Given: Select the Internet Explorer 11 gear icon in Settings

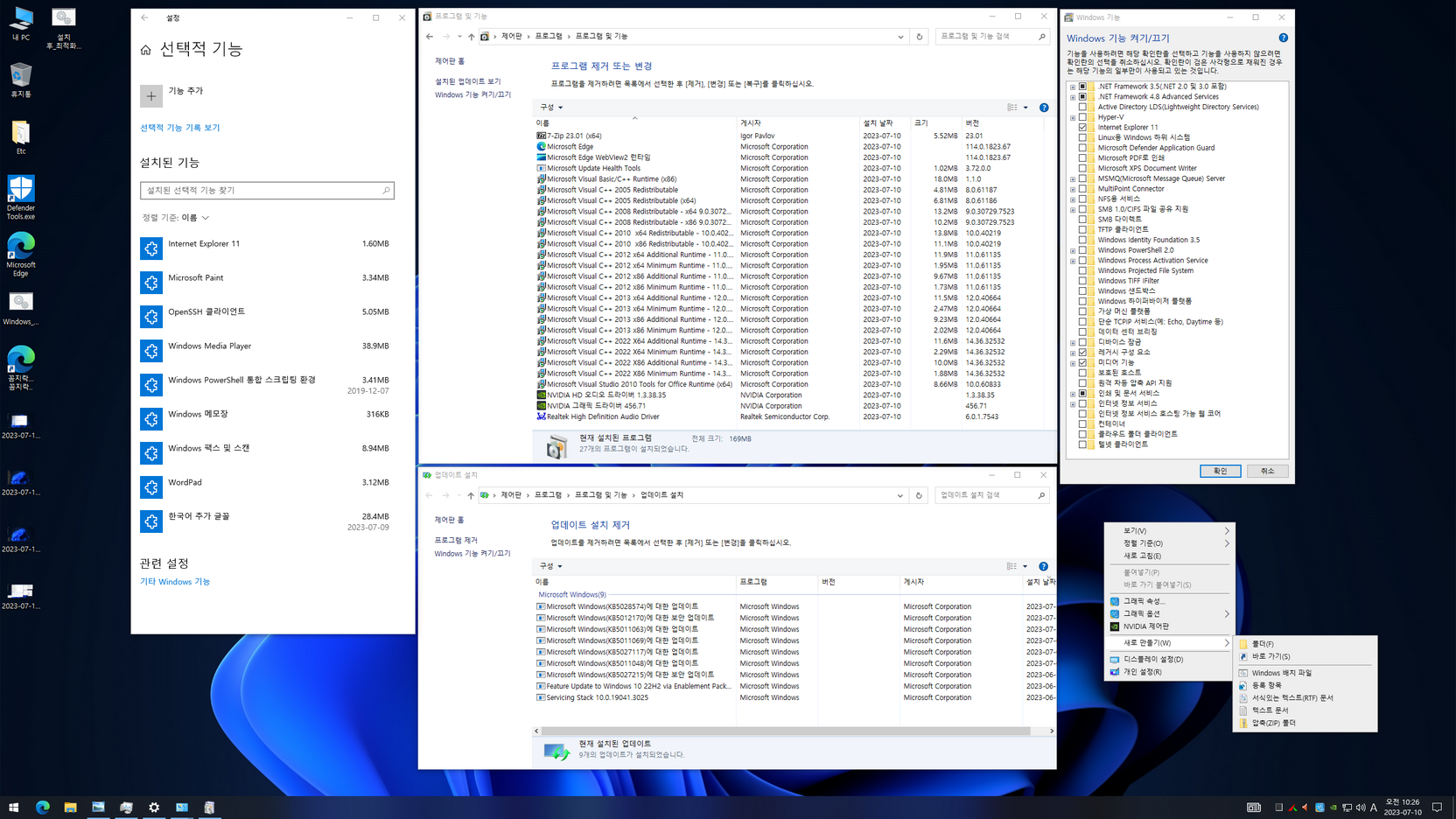Looking at the screenshot, I should (x=151, y=248).
